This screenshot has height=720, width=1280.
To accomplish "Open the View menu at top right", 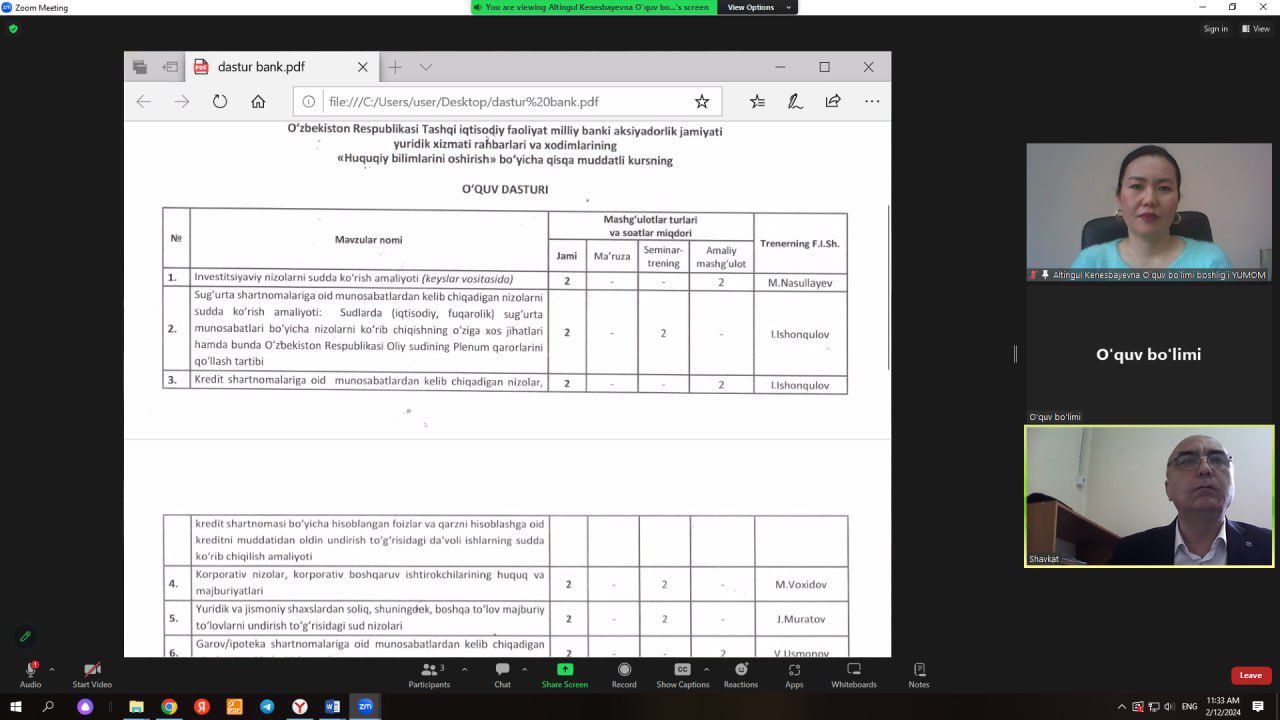I will click(x=1256, y=29).
